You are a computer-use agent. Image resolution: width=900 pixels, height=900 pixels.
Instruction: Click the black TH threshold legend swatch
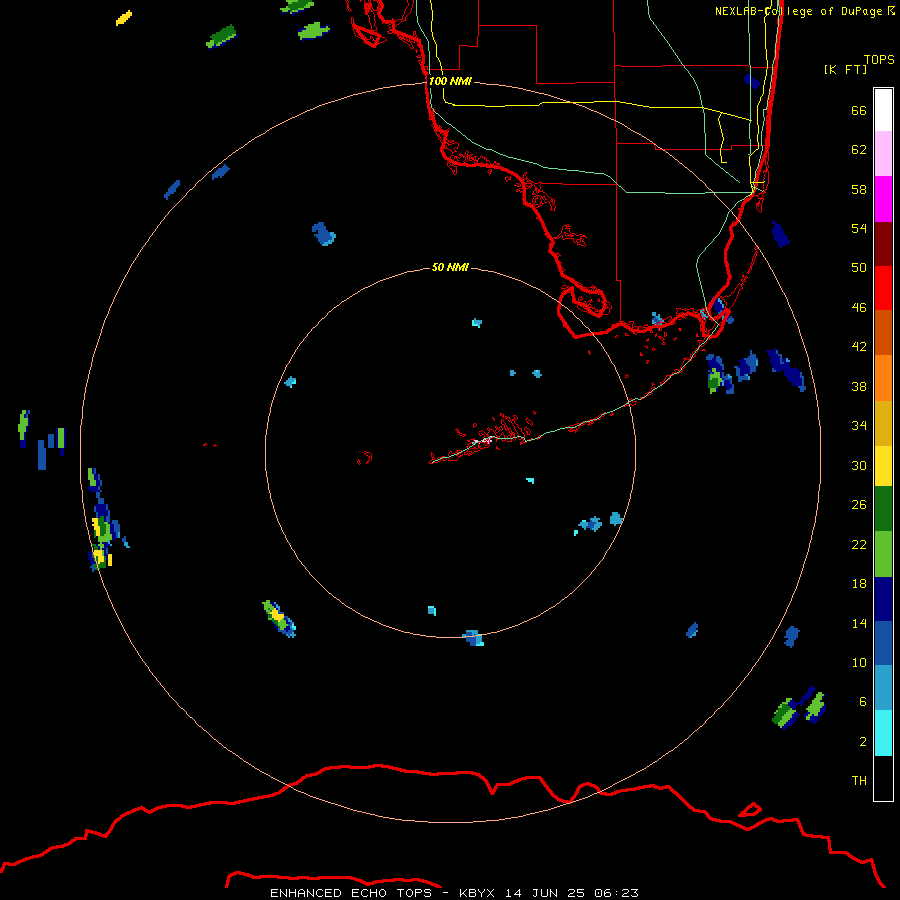(x=883, y=778)
